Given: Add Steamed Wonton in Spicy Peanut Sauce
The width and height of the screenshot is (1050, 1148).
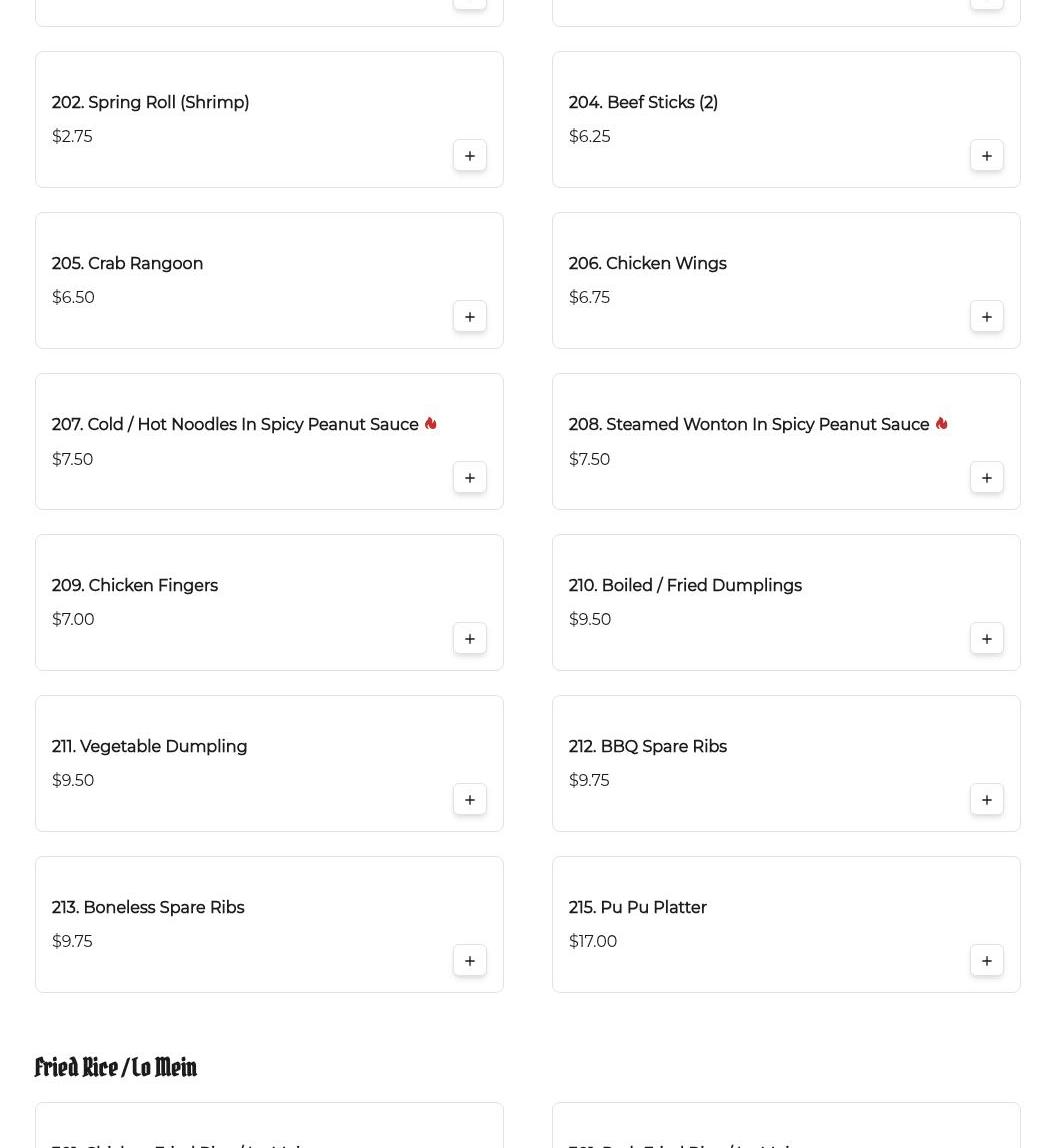Looking at the screenshot, I should (986, 478).
